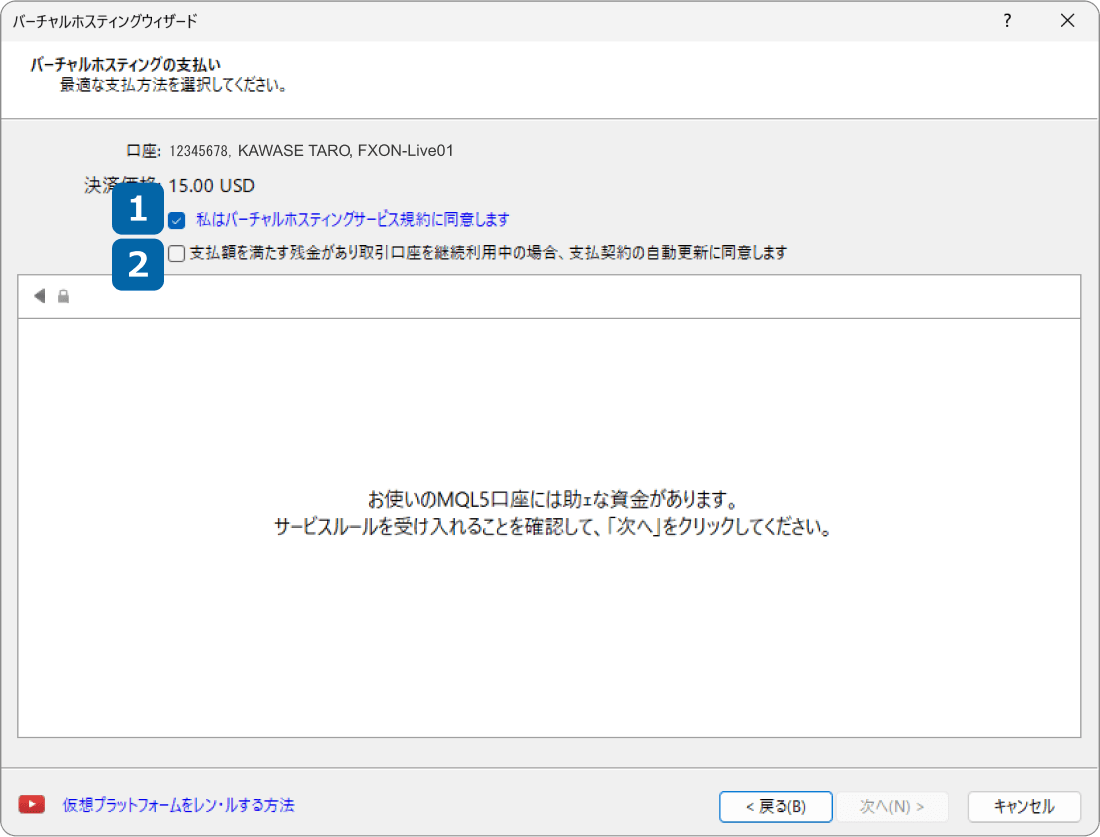
Task: Click the バーチャルホスティングの支払い heading
Action: pos(126,65)
